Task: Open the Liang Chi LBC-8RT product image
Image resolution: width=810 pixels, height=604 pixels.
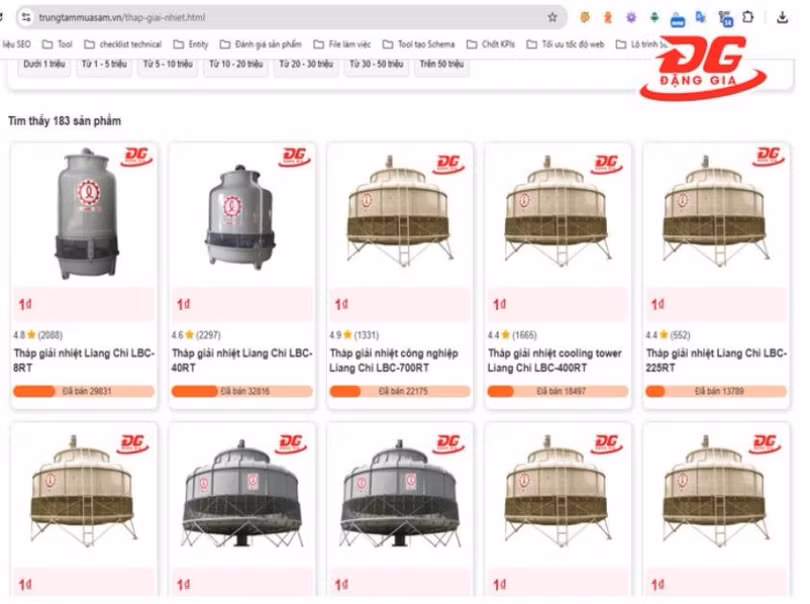Action: [x=85, y=213]
